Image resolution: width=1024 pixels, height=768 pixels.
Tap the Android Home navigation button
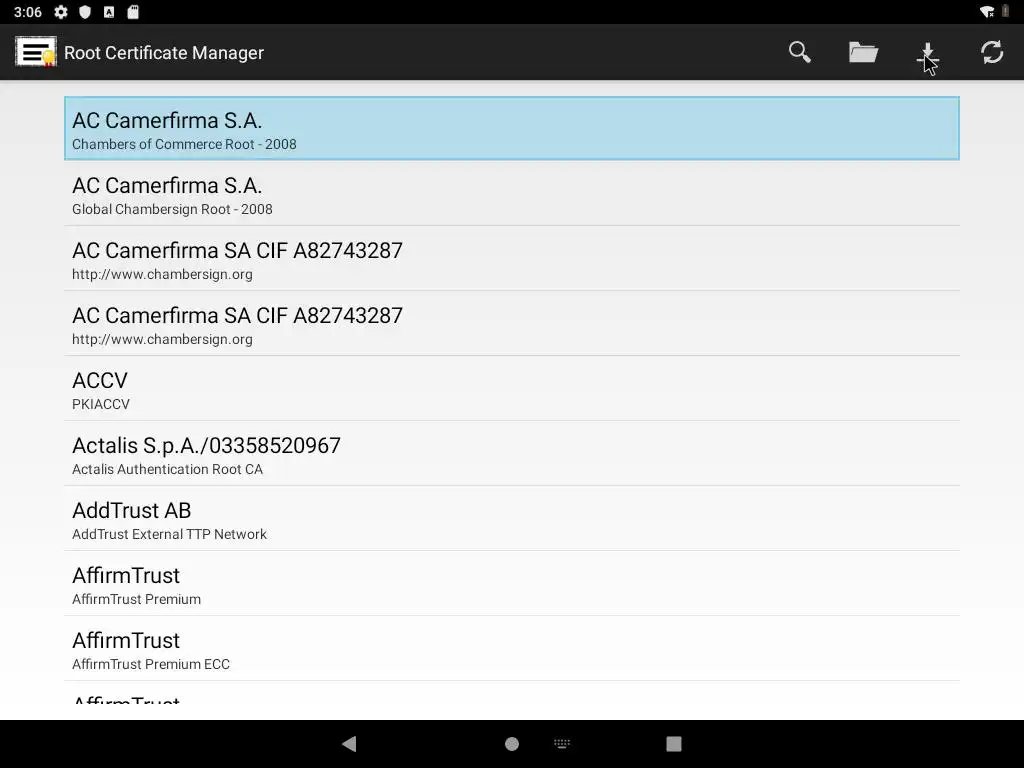pyautogui.click(x=512, y=744)
